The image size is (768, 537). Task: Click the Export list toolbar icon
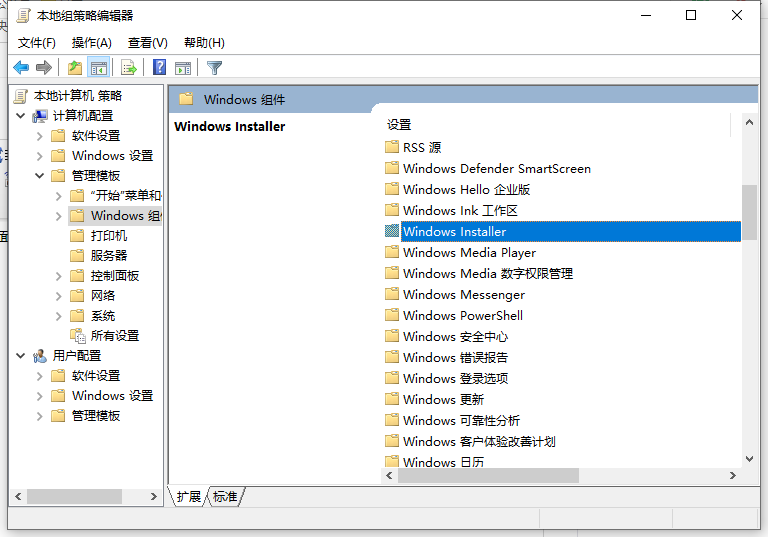click(x=128, y=67)
